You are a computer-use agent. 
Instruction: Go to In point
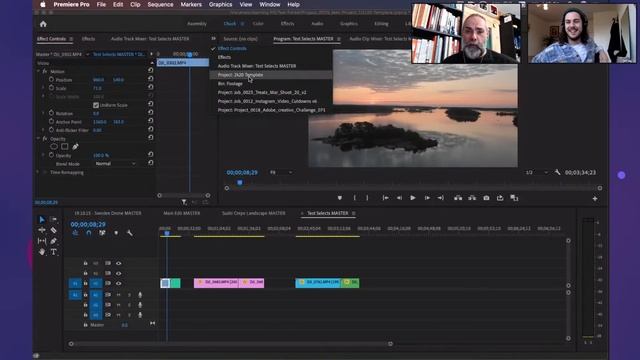coord(385,198)
